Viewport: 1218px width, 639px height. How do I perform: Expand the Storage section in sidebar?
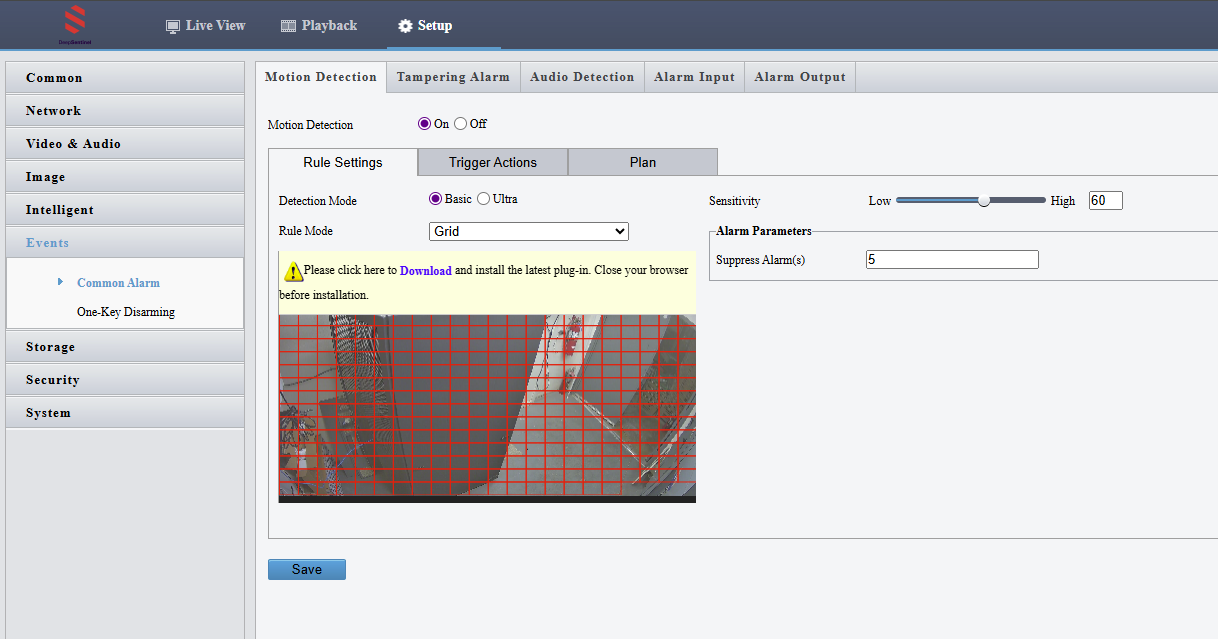click(125, 347)
